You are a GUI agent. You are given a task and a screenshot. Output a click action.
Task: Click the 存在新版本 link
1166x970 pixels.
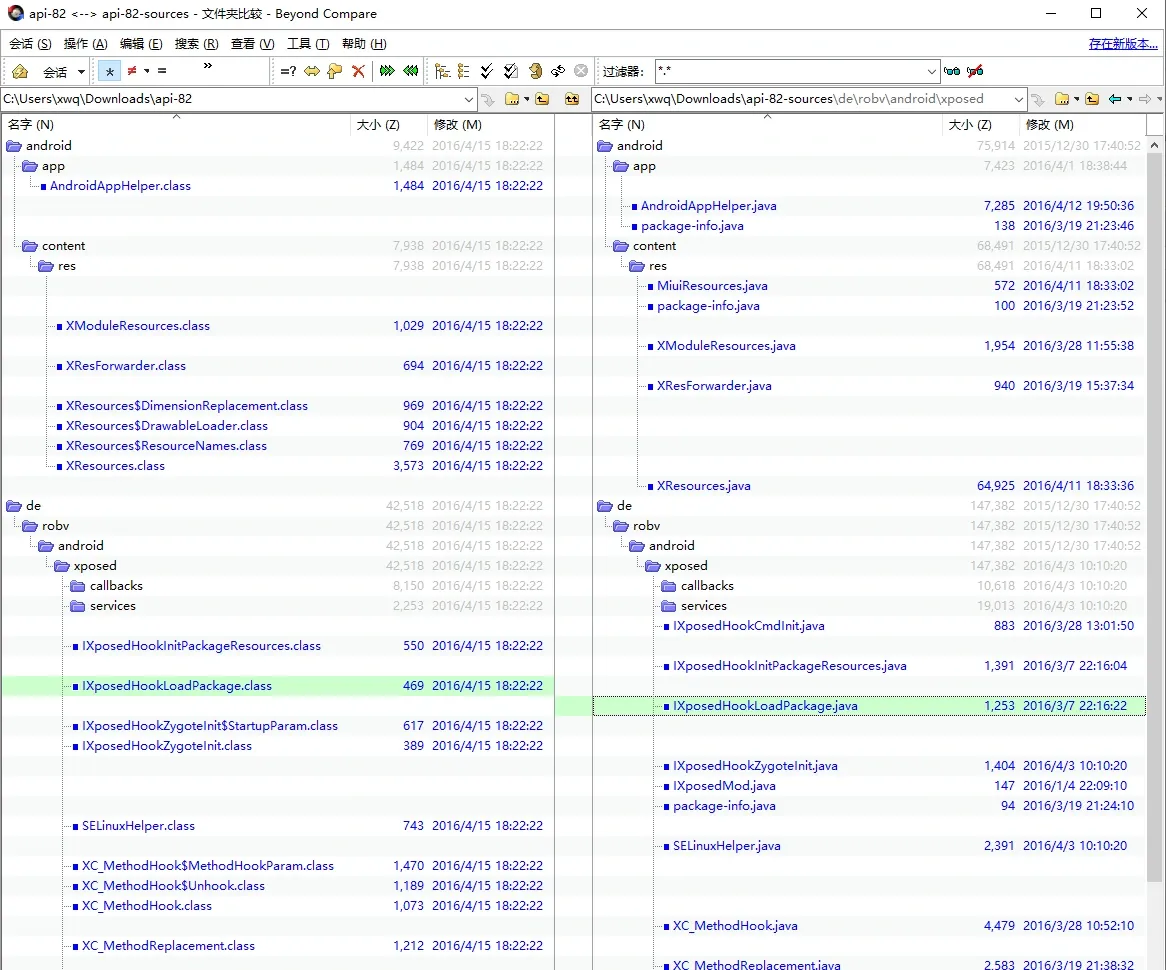pyautogui.click(x=1123, y=44)
